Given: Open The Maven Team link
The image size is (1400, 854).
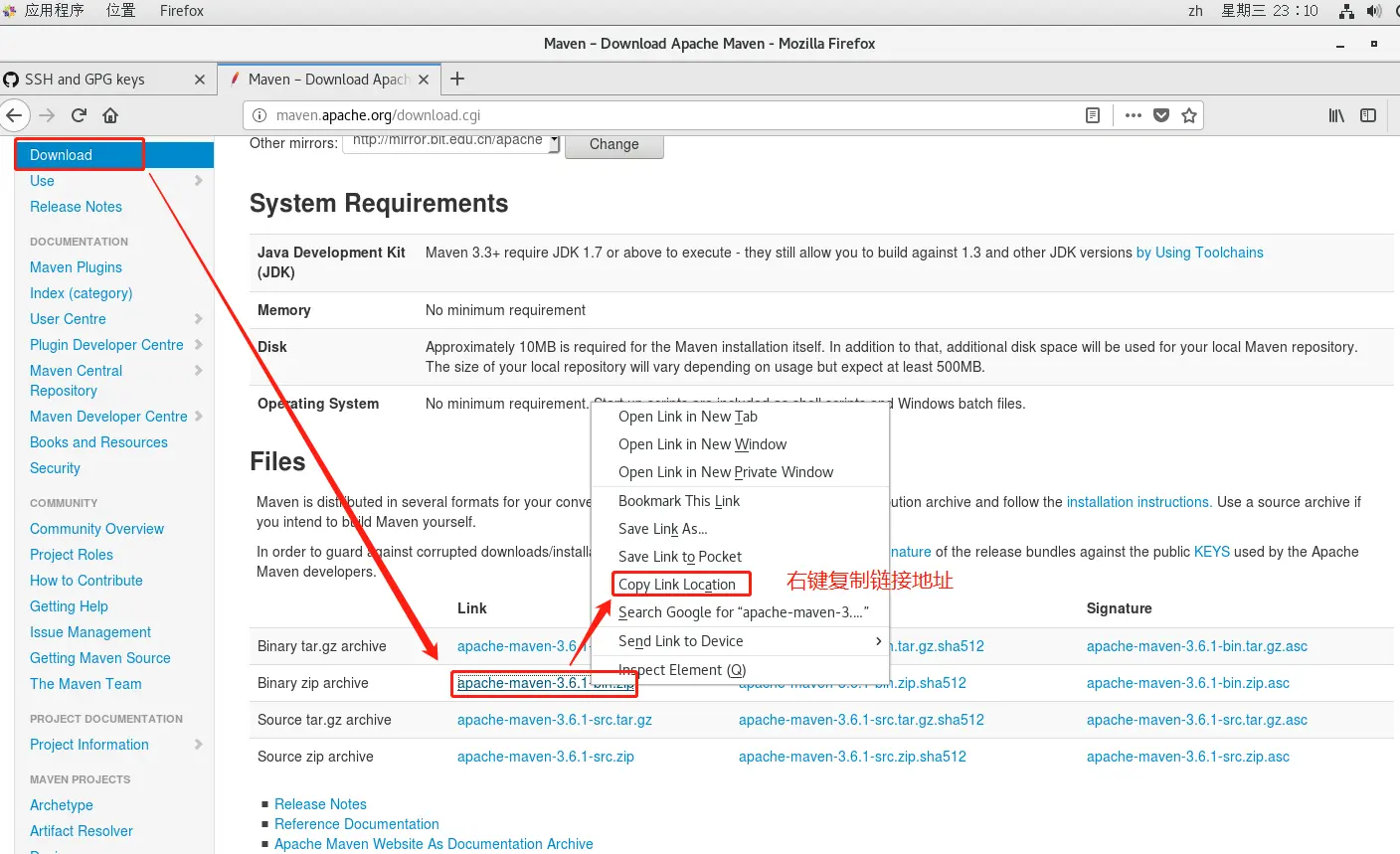Looking at the screenshot, I should pos(86,684).
